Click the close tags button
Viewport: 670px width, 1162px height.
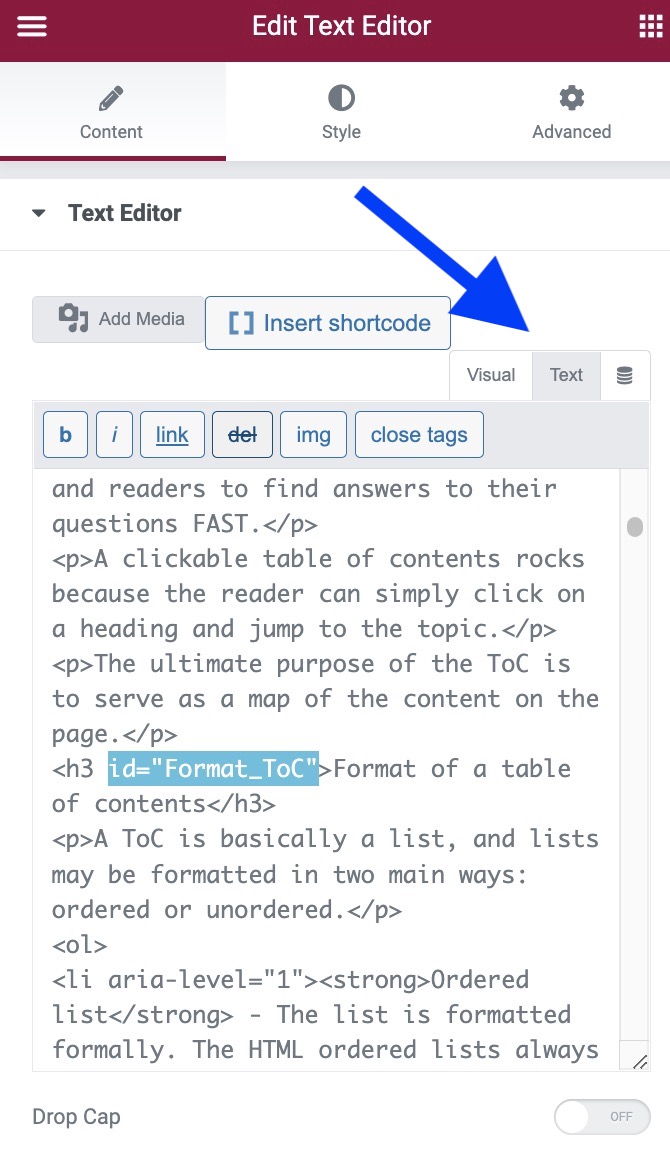pyautogui.click(x=419, y=435)
